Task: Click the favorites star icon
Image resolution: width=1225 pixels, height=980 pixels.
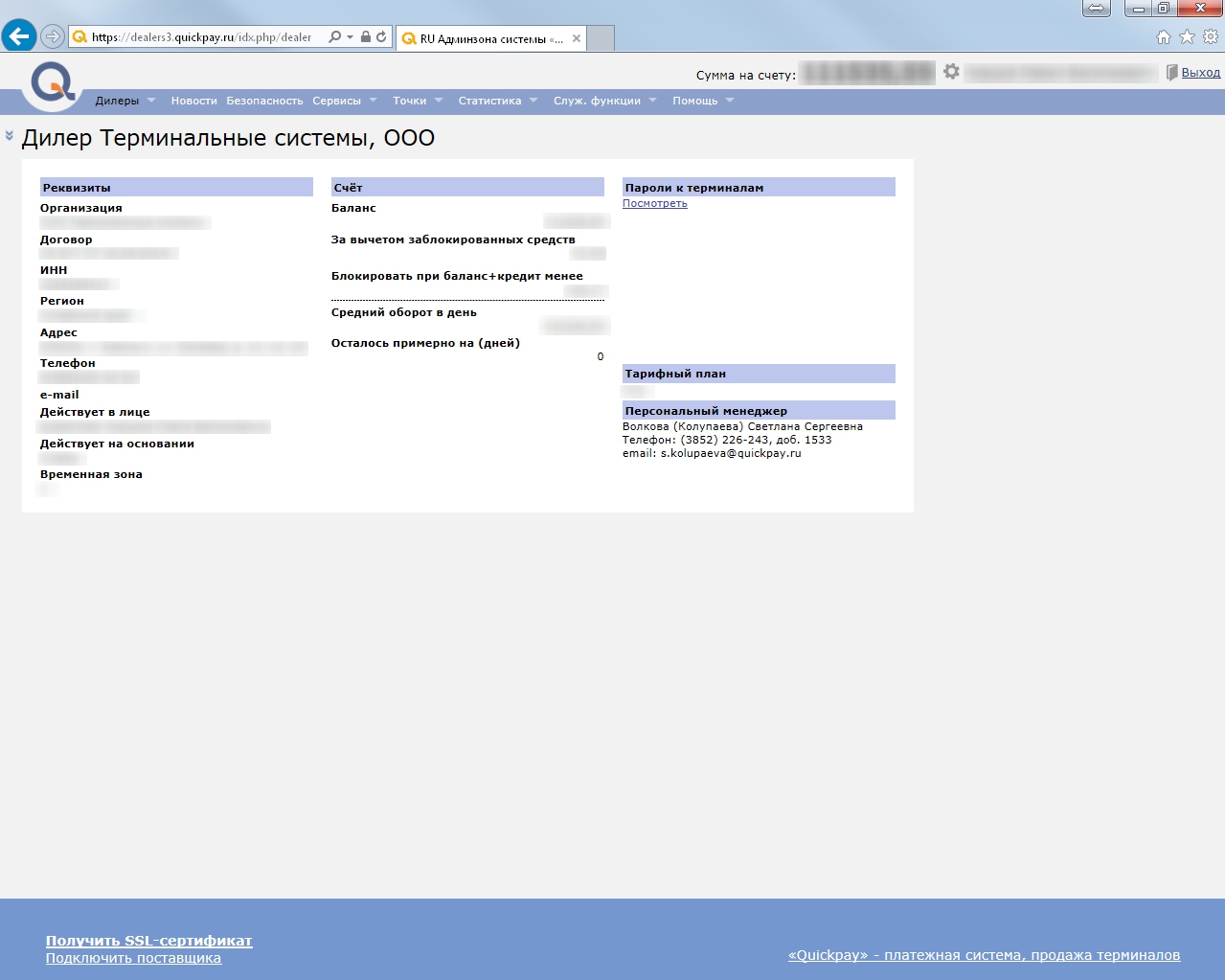Action: [x=1187, y=37]
